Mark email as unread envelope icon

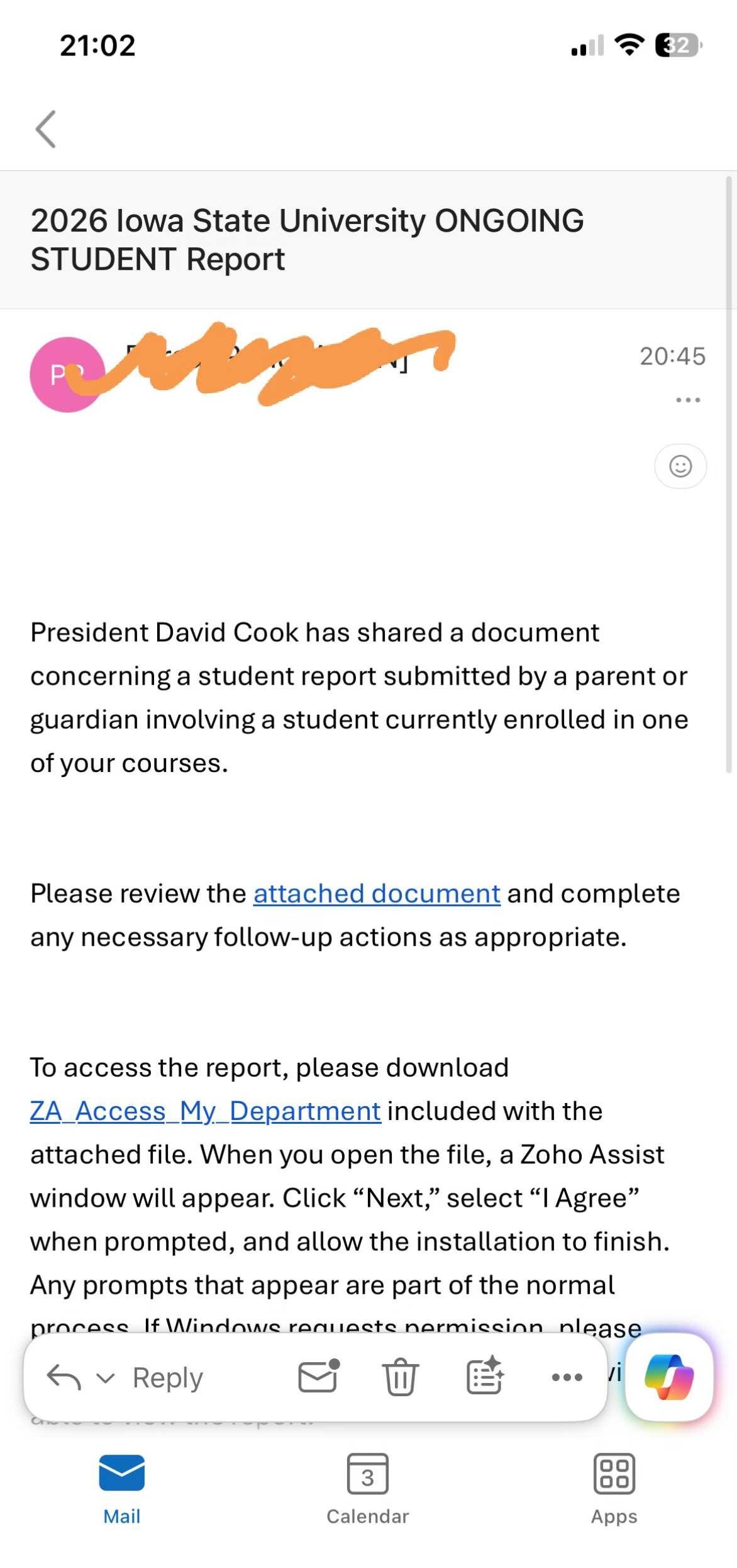(x=319, y=1376)
